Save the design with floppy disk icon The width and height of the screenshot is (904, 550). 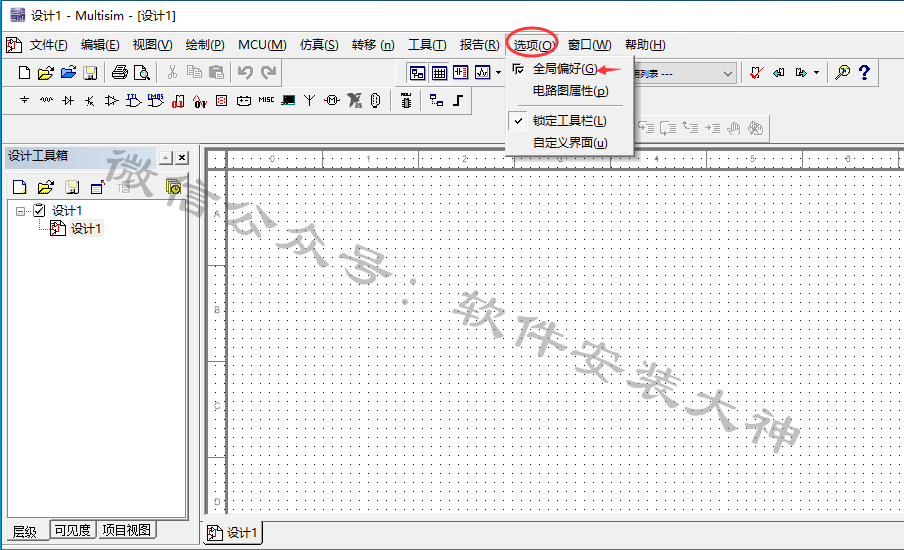pos(90,73)
